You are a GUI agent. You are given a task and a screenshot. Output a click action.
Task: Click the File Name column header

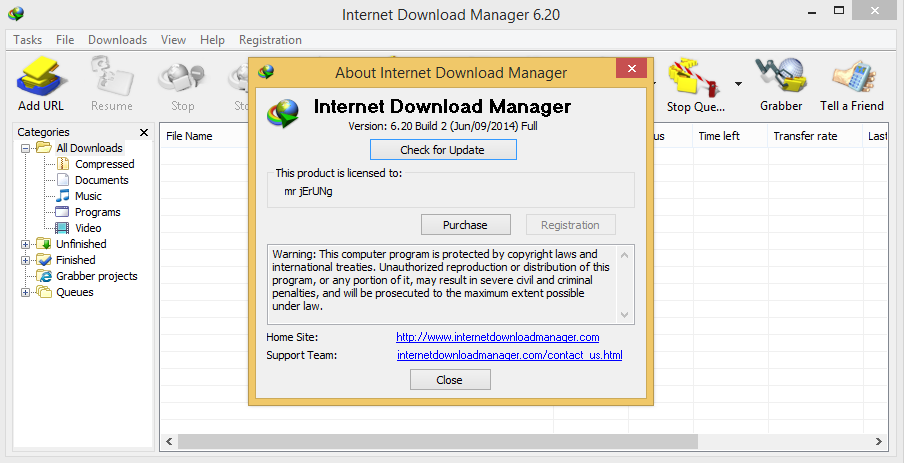[189, 136]
